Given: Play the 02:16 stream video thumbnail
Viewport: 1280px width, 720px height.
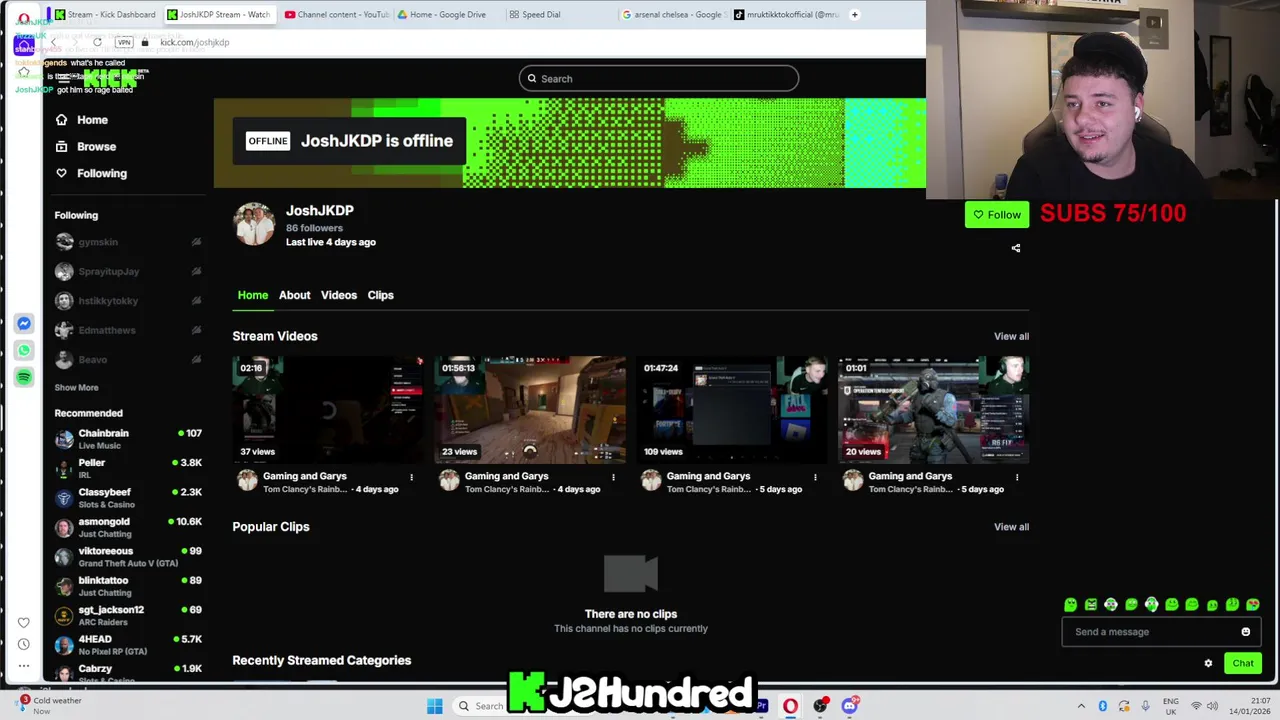Looking at the screenshot, I should click(328, 410).
